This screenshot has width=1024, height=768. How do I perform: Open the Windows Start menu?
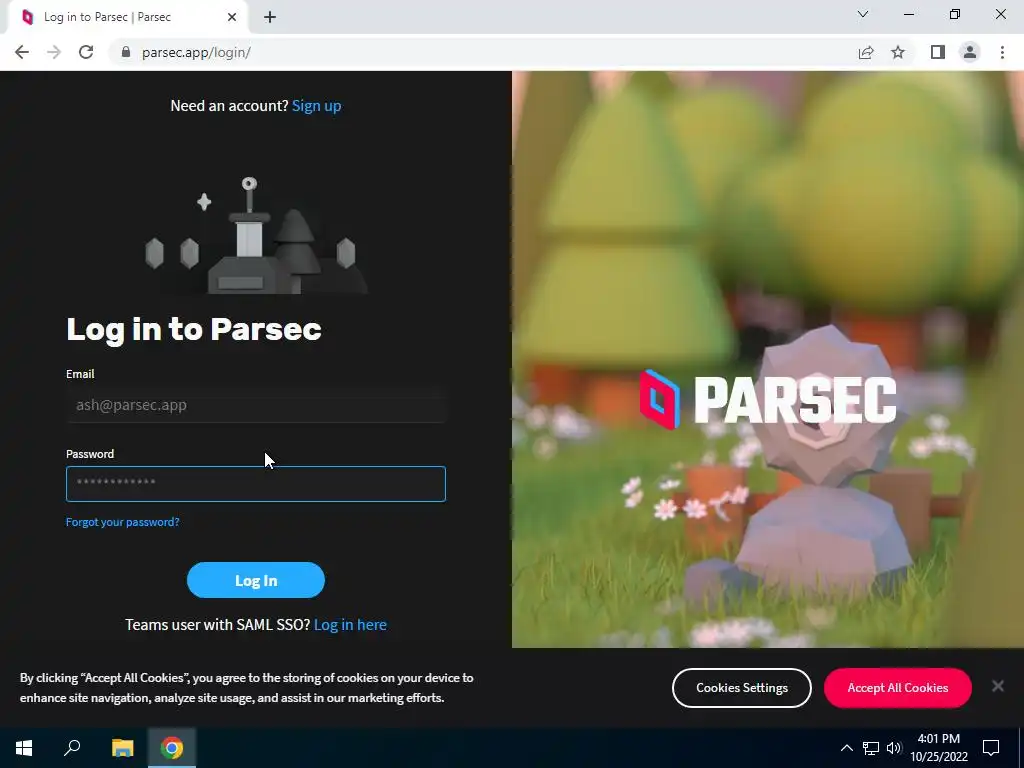pos(24,748)
